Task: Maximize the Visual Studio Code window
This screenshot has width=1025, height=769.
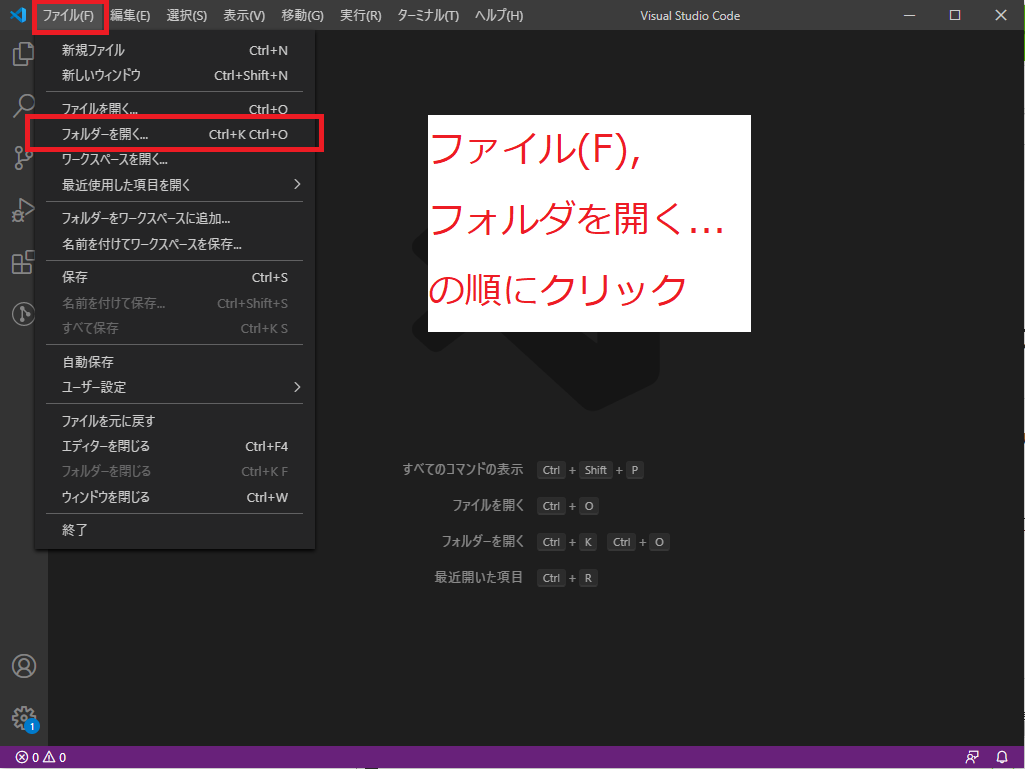Action: point(955,15)
